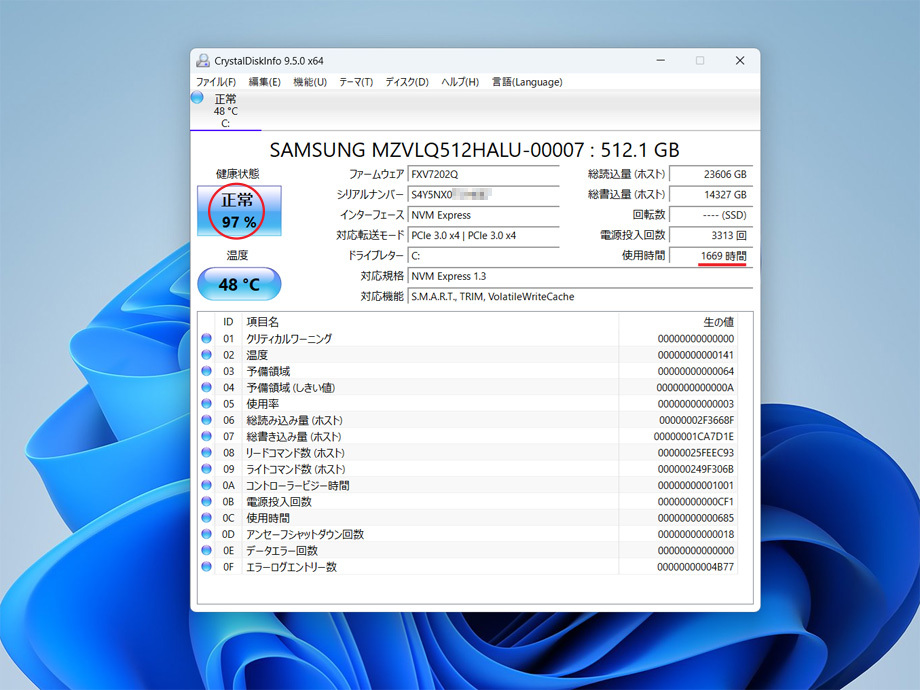Image resolution: width=920 pixels, height=690 pixels.
Task: Click the 正常 97 % health status button
Action: point(239,211)
